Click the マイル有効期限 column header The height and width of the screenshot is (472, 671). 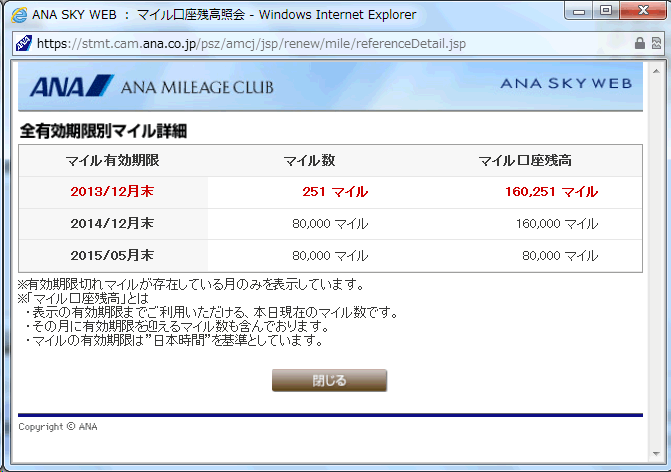[113, 160]
